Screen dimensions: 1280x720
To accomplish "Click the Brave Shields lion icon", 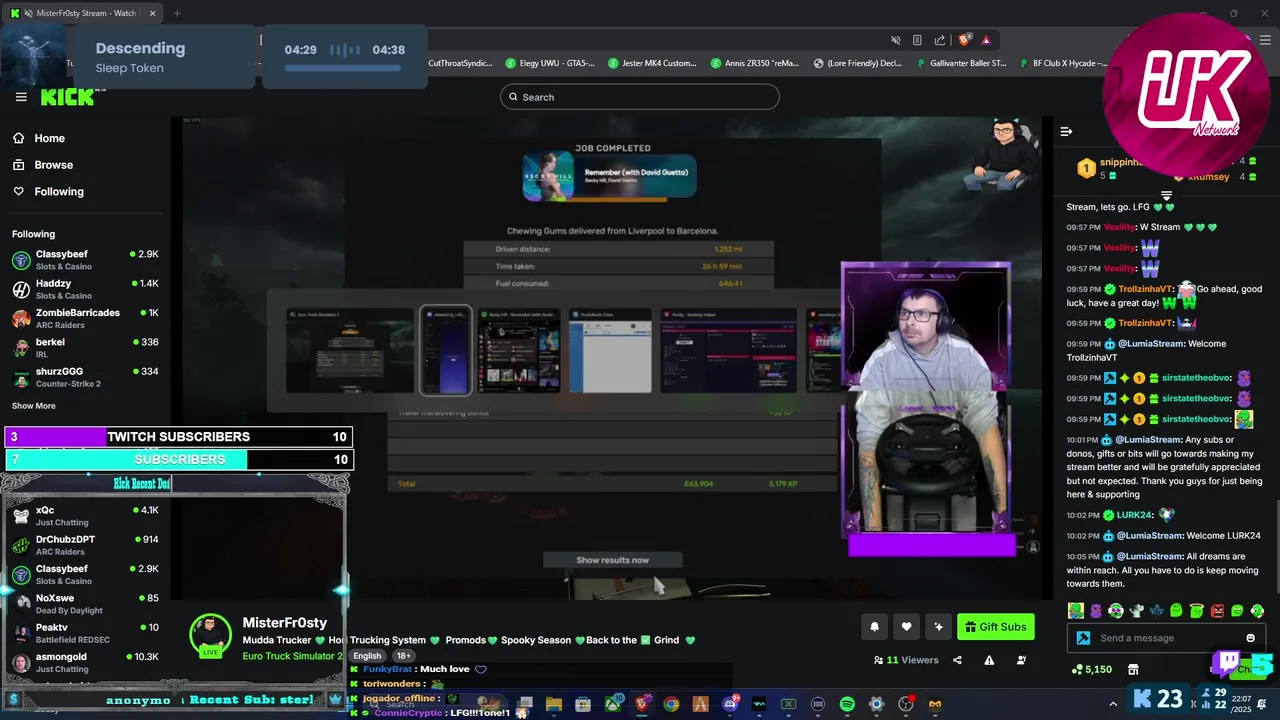I will tap(964, 40).
